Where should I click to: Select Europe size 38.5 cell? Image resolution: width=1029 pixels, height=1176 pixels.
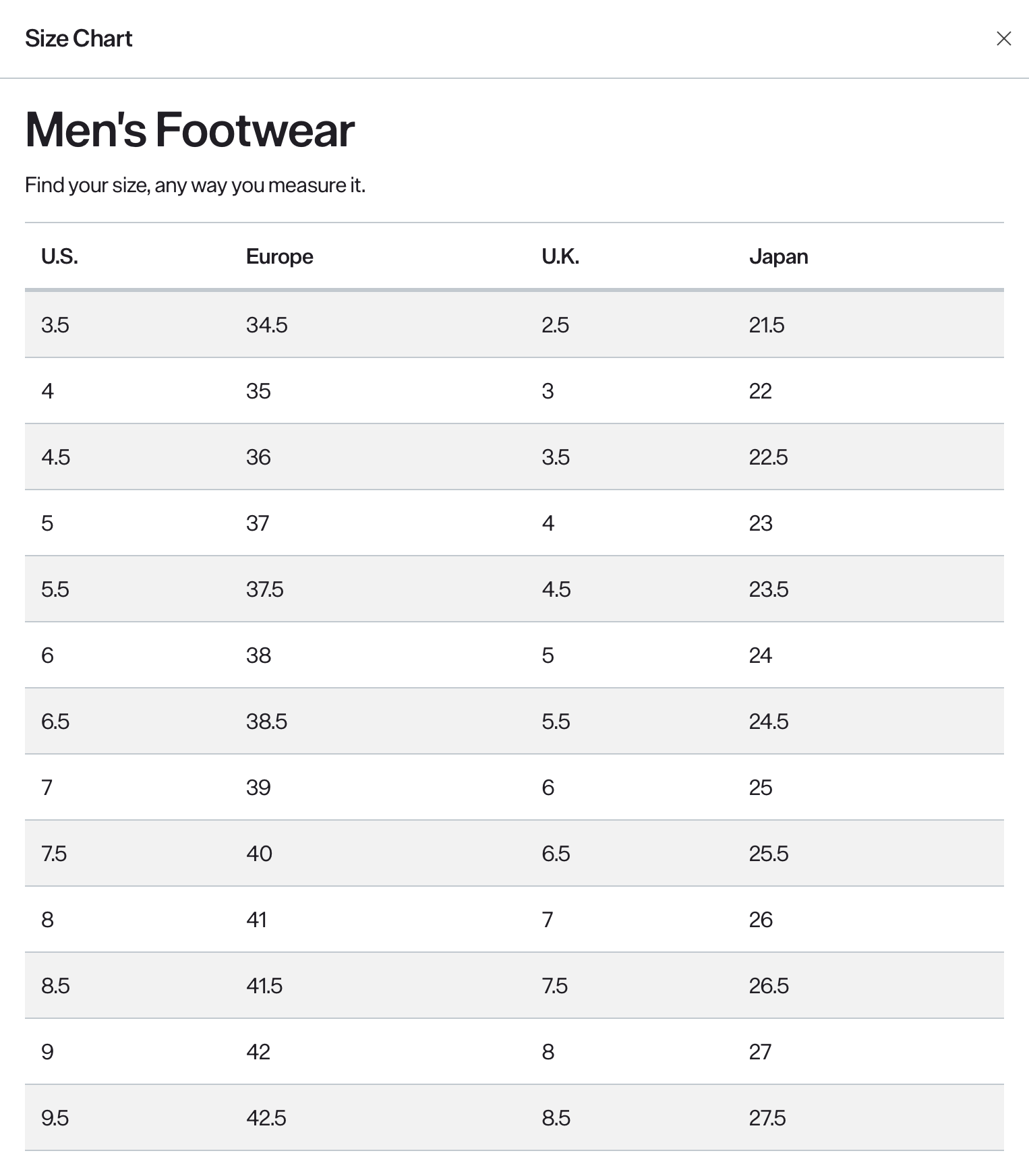266,722
